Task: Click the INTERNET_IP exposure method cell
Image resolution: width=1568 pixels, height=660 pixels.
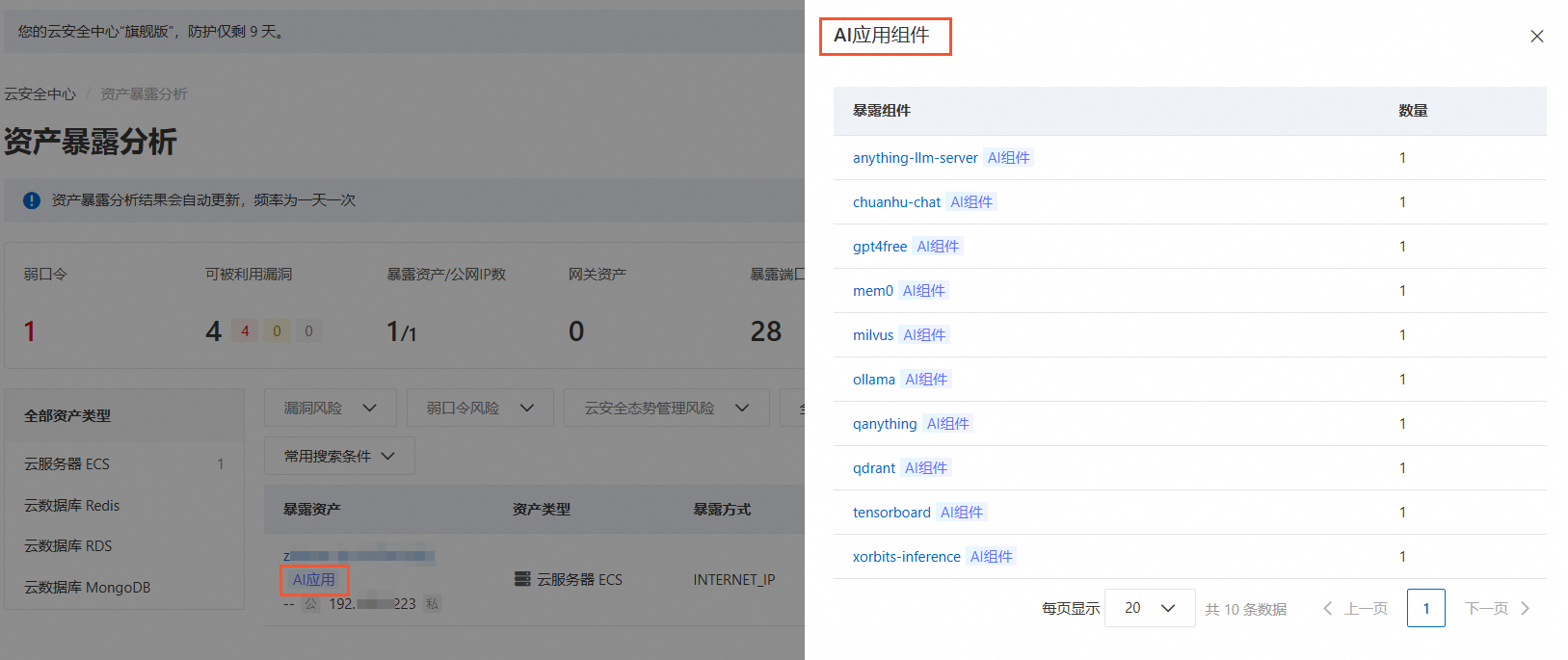Action: (734, 579)
